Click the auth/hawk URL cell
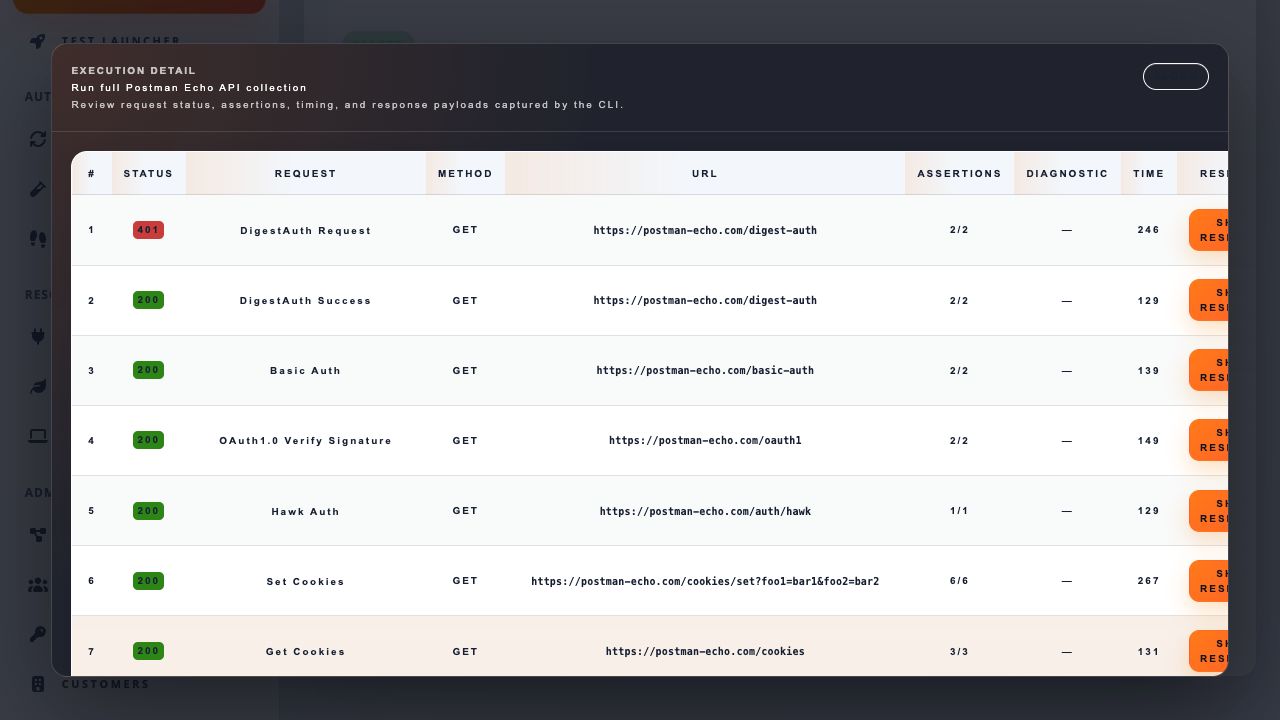Image resolution: width=1280 pixels, height=720 pixels. (705, 511)
